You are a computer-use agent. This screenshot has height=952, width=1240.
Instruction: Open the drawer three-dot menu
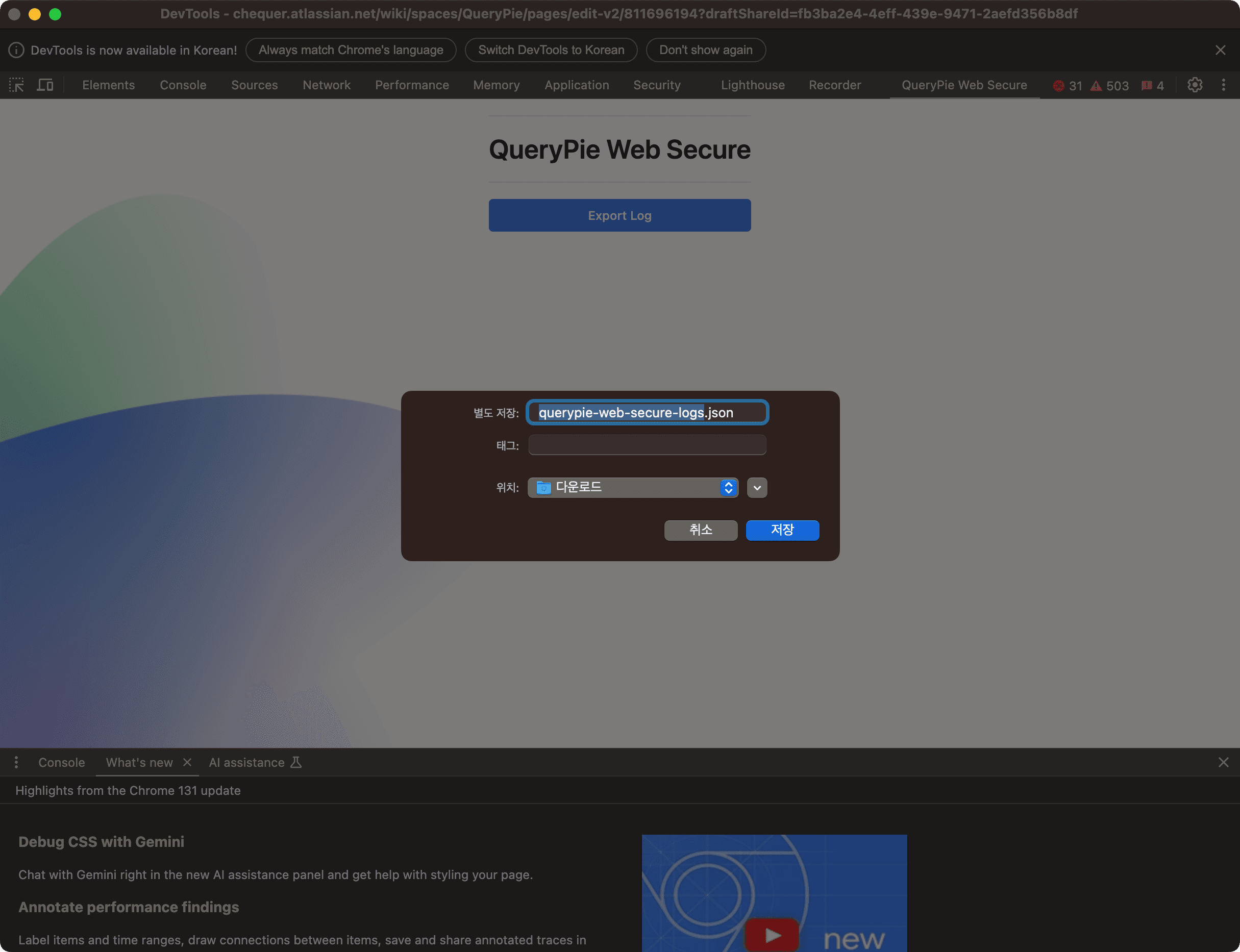[x=16, y=762]
